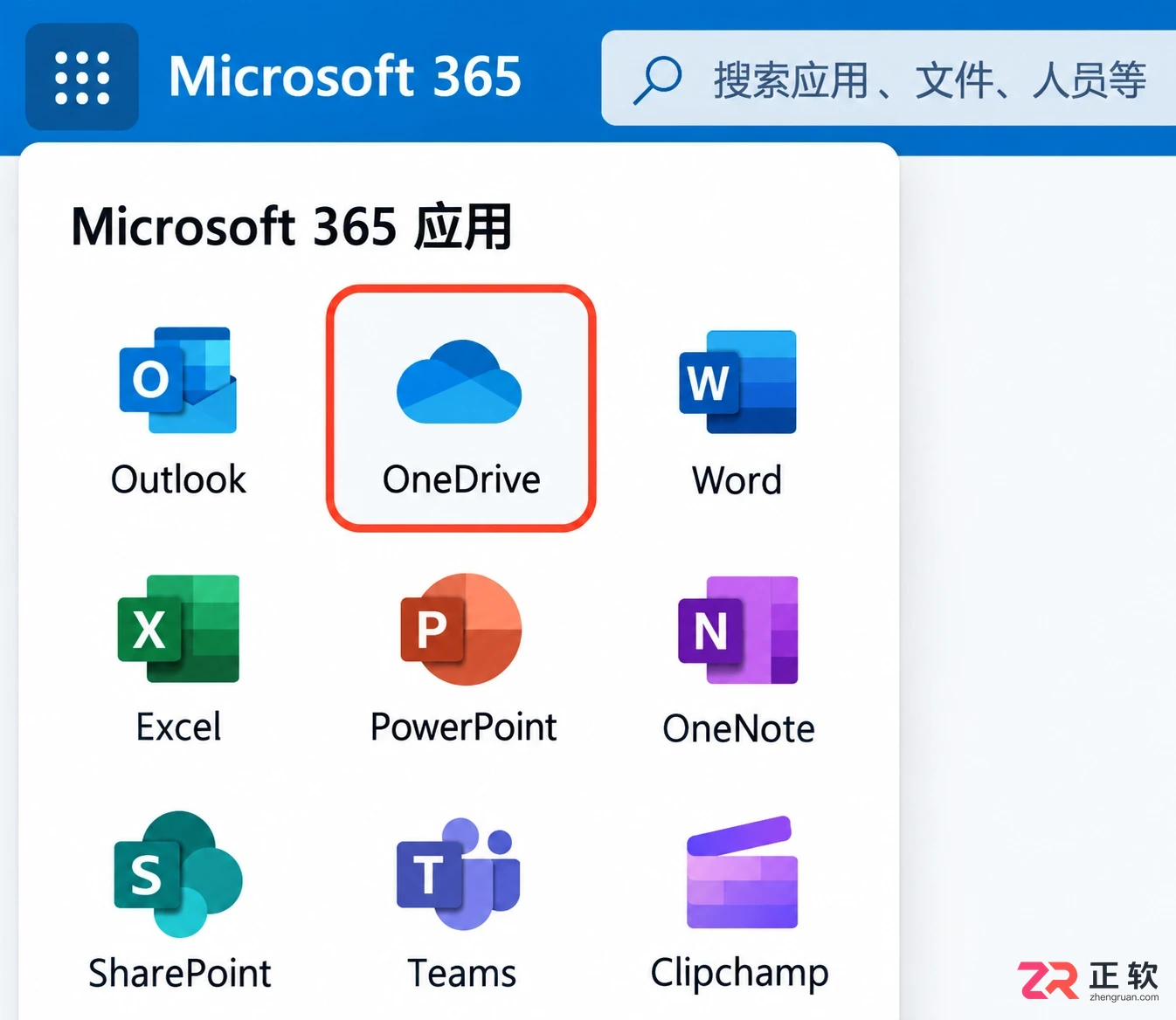Image resolution: width=1176 pixels, height=1020 pixels.
Task: Focus the search apps, files, people field
Action: tap(888, 79)
